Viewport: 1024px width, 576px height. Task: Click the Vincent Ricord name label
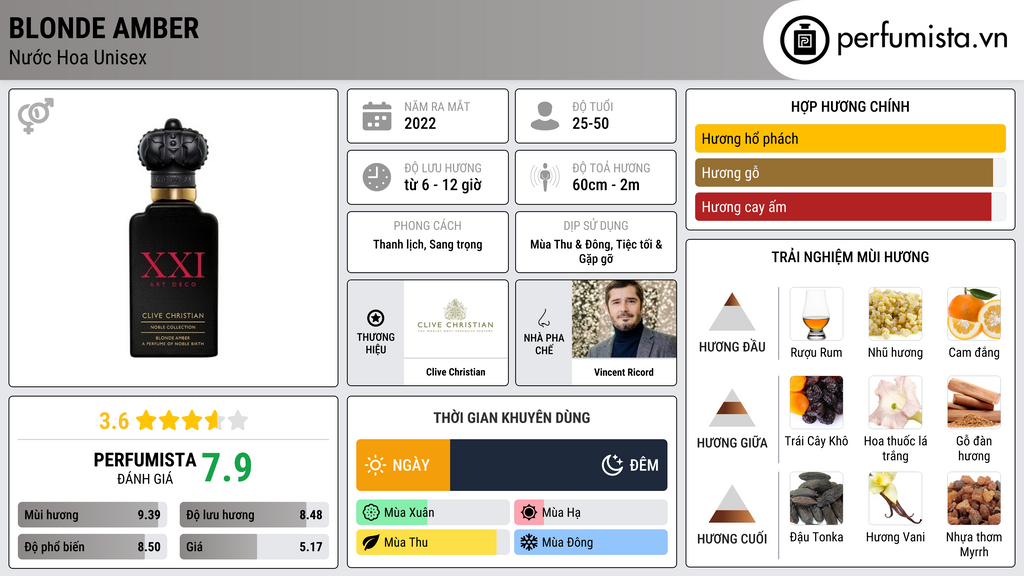click(624, 372)
